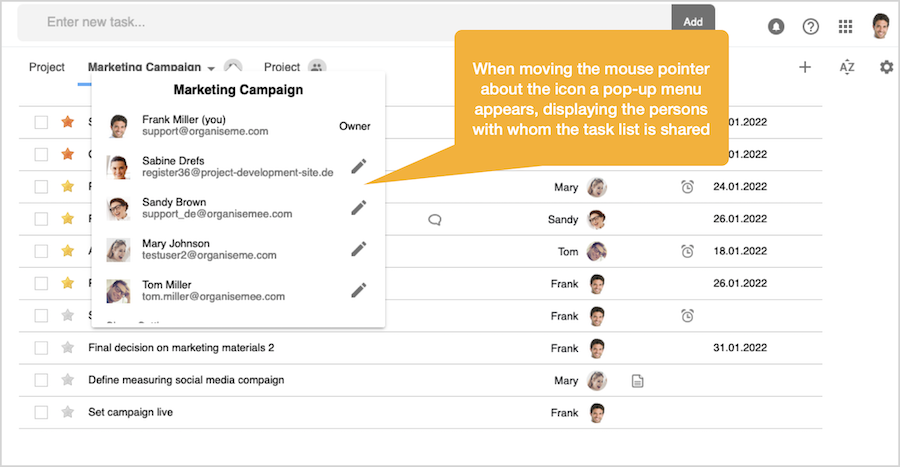Switch to the shared Project tab
Viewport: 900px width, 467px height.
[282, 67]
